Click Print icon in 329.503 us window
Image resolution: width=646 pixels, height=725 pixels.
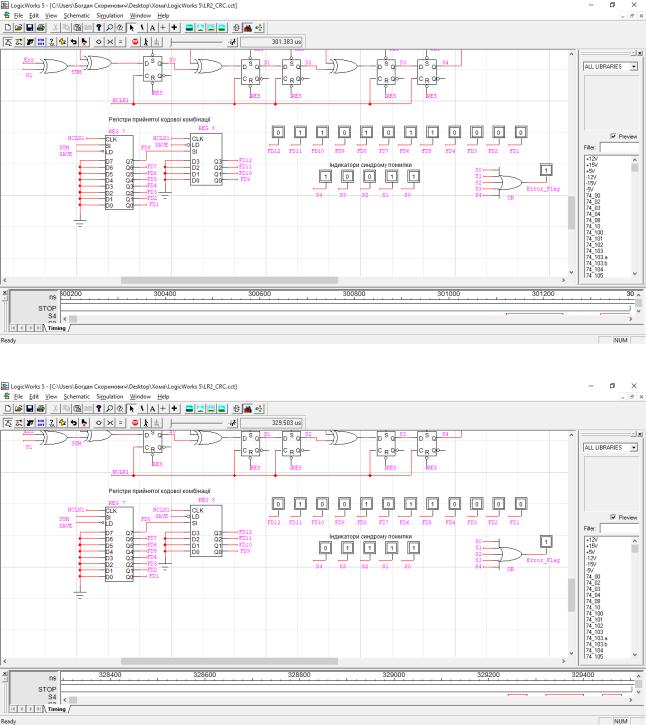click(41, 409)
